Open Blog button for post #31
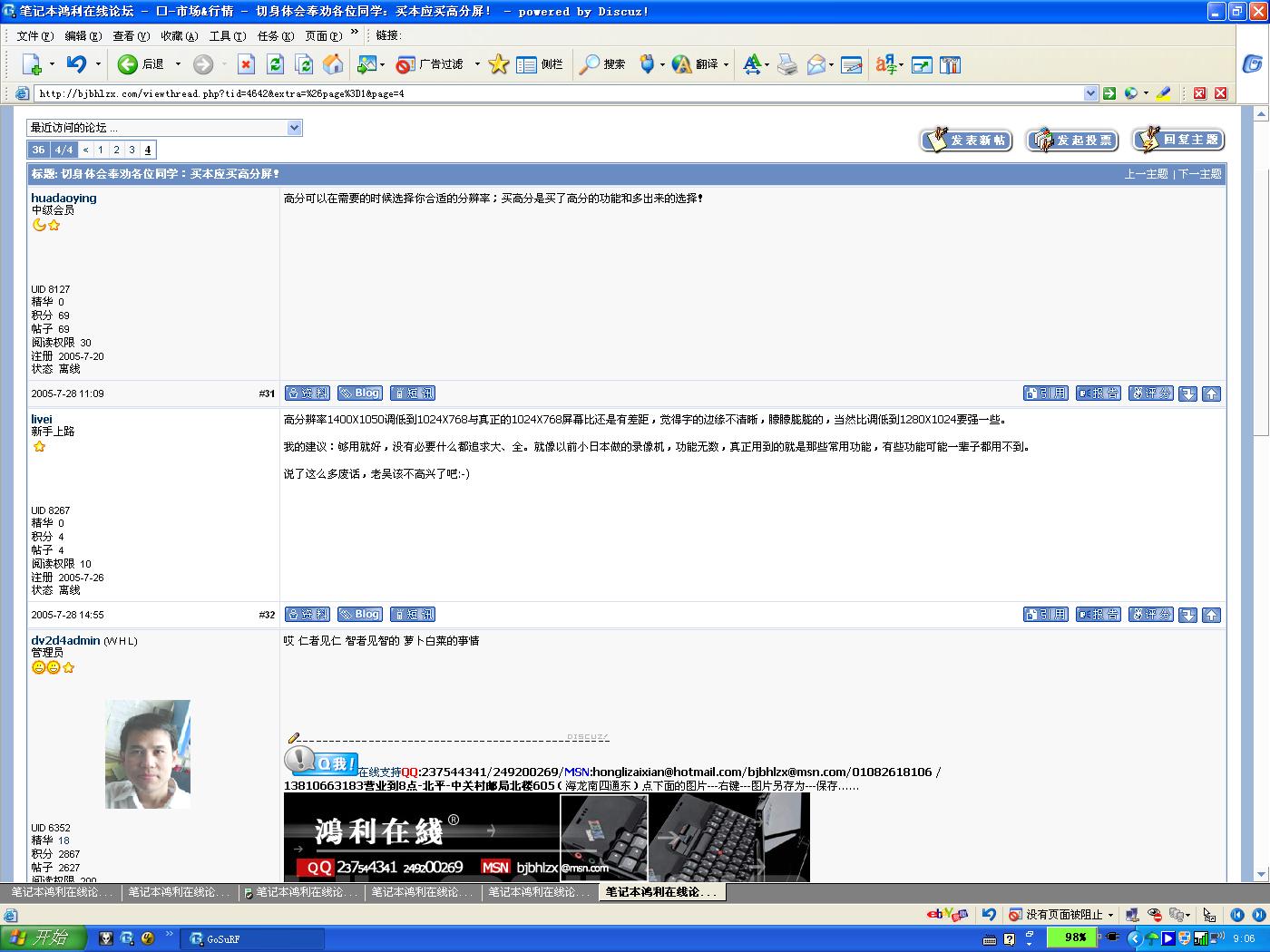 pyautogui.click(x=360, y=393)
